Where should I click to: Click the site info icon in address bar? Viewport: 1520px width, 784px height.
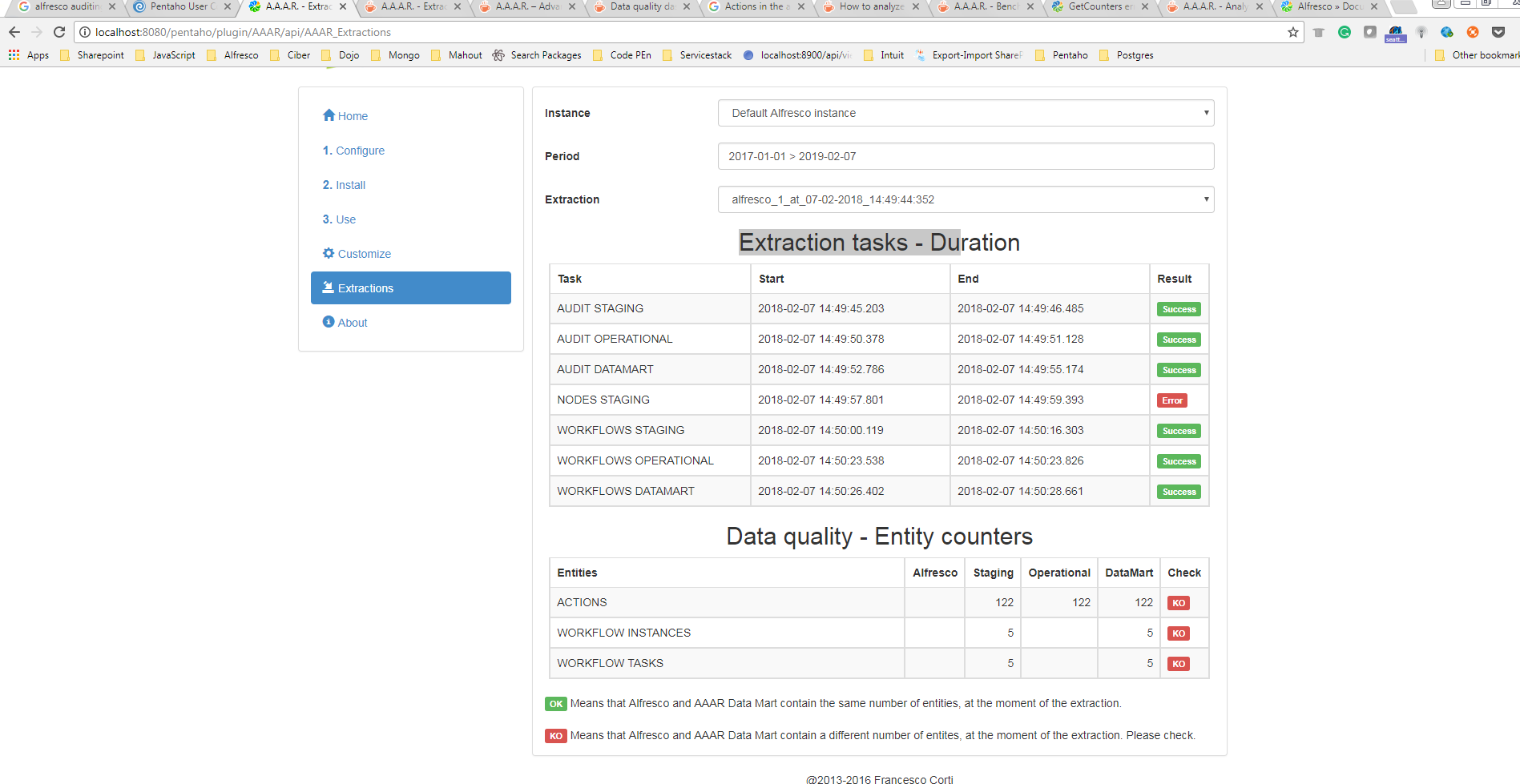point(85,32)
